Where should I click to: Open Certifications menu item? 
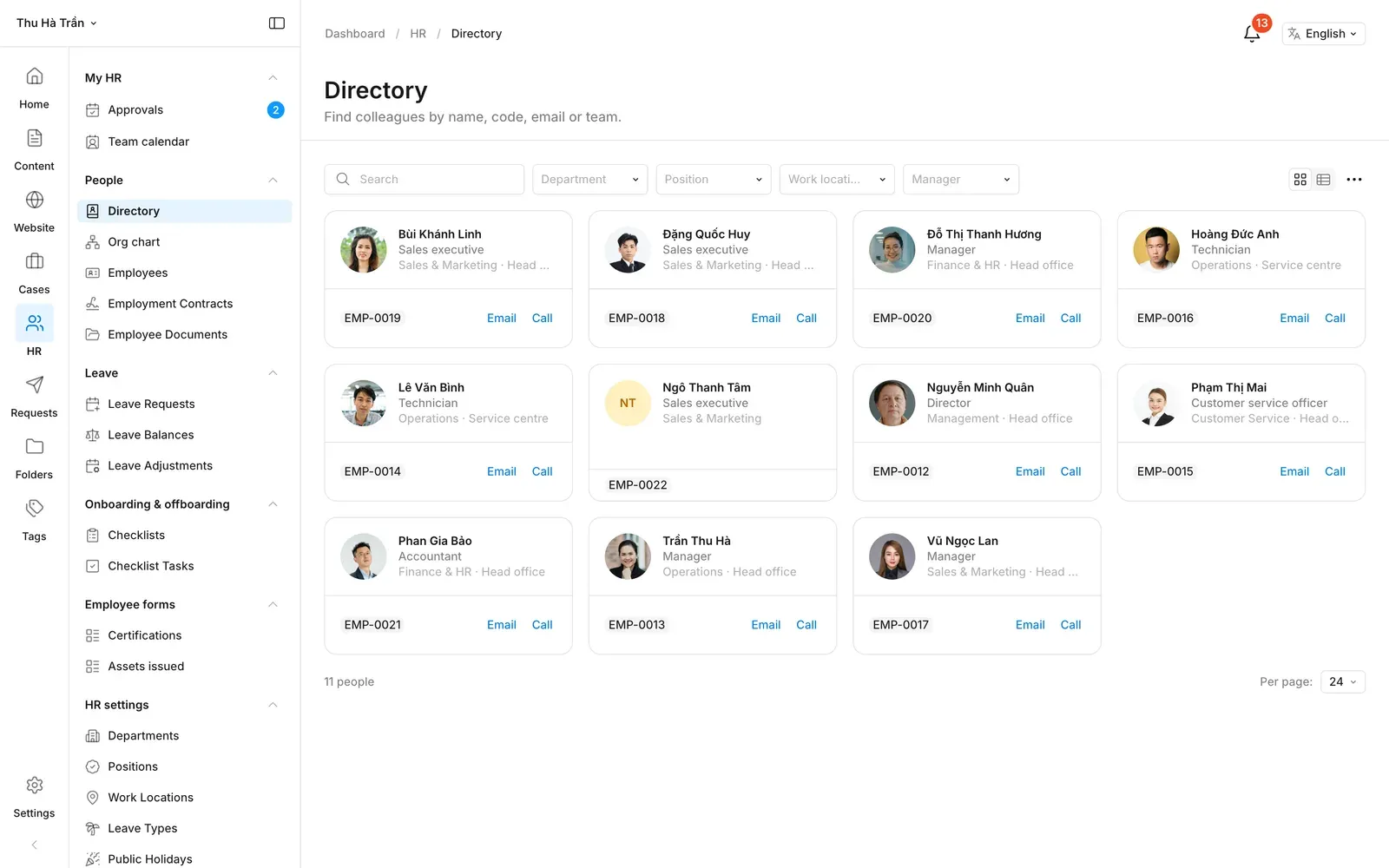[184, 635]
